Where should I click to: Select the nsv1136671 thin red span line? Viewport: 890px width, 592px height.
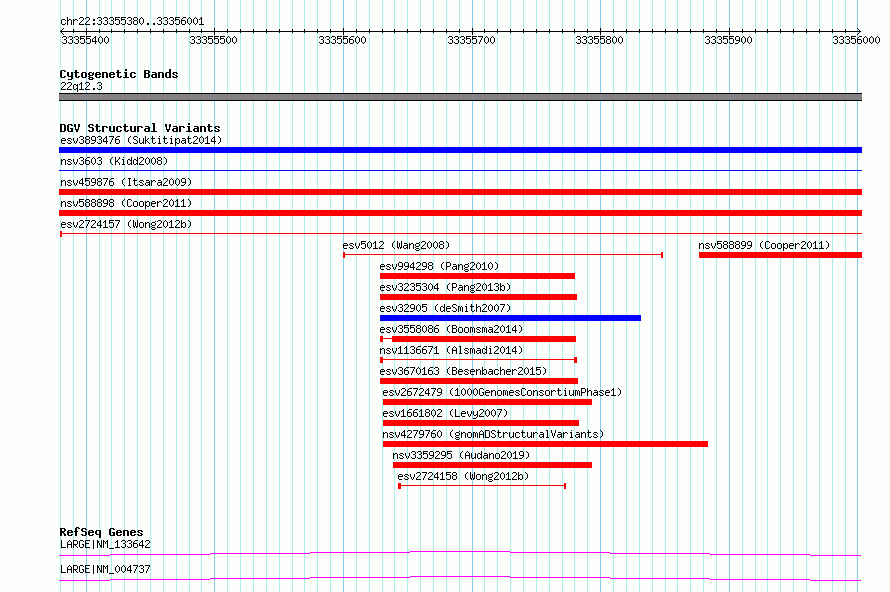coord(478,360)
